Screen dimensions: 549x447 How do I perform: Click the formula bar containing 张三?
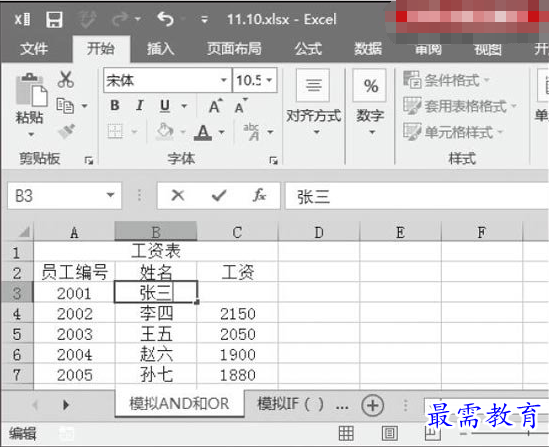click(417, 196)
